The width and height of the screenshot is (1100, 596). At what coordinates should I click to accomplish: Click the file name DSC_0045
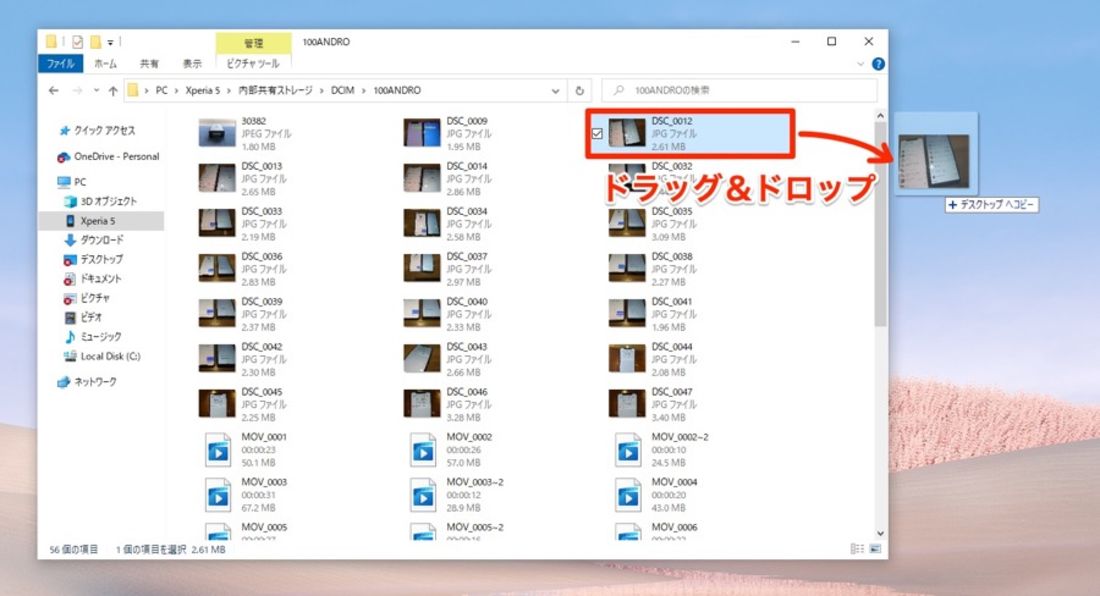coord(262,392)
